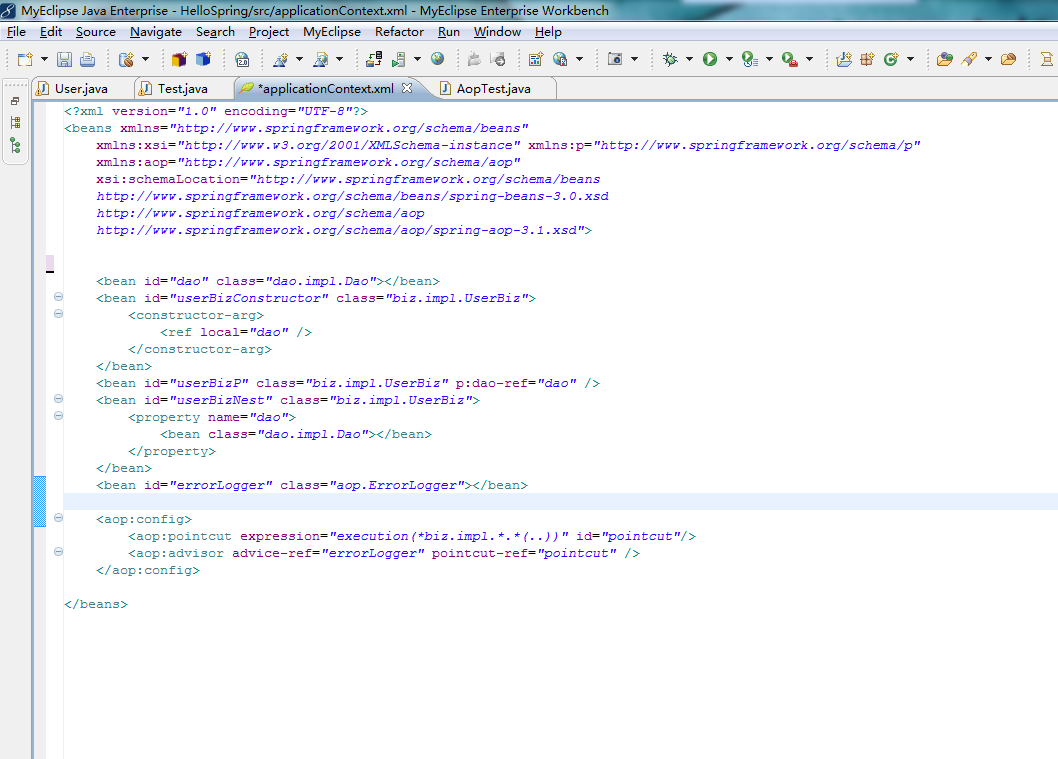Open the web browser globe icon

click(438, 59)
